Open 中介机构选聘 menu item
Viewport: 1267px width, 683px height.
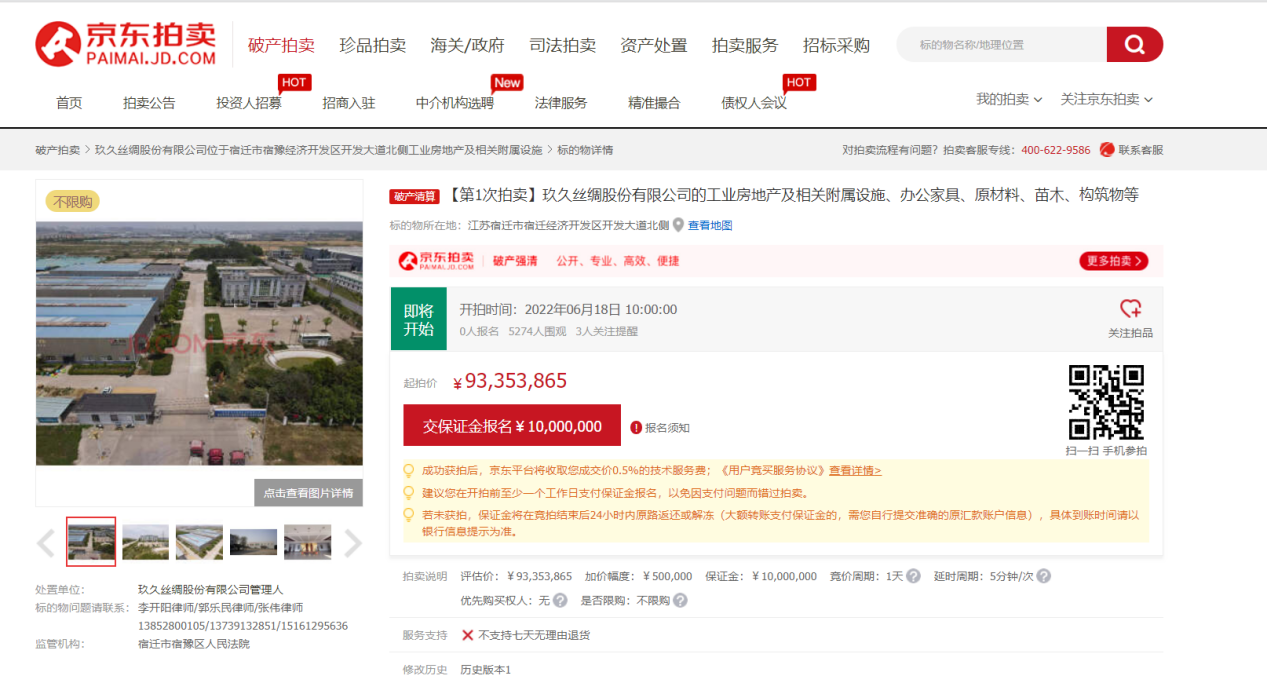[x=455, y=103]
